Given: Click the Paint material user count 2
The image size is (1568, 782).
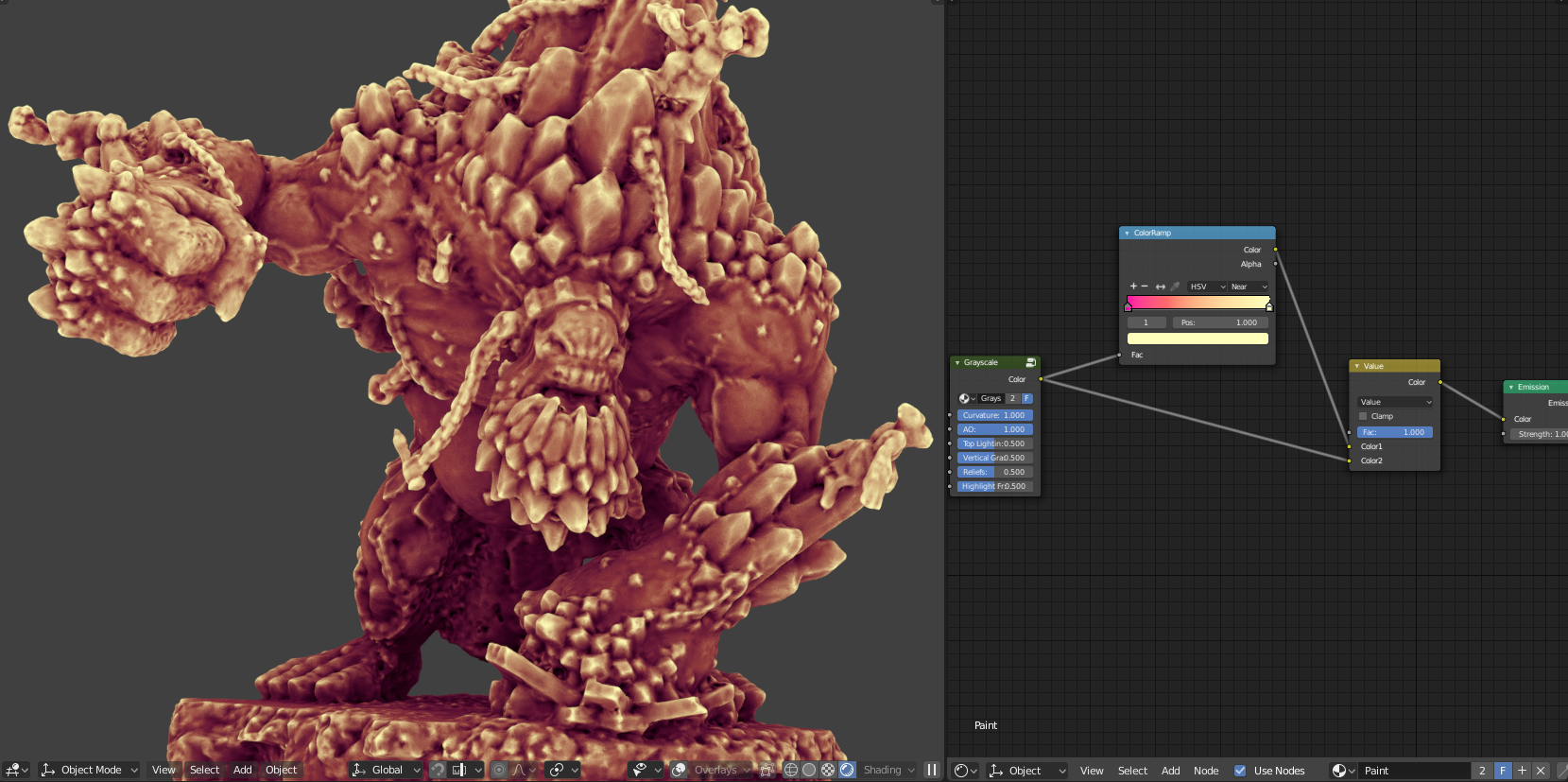Looking at the screenshot, I should point(1482,771).
